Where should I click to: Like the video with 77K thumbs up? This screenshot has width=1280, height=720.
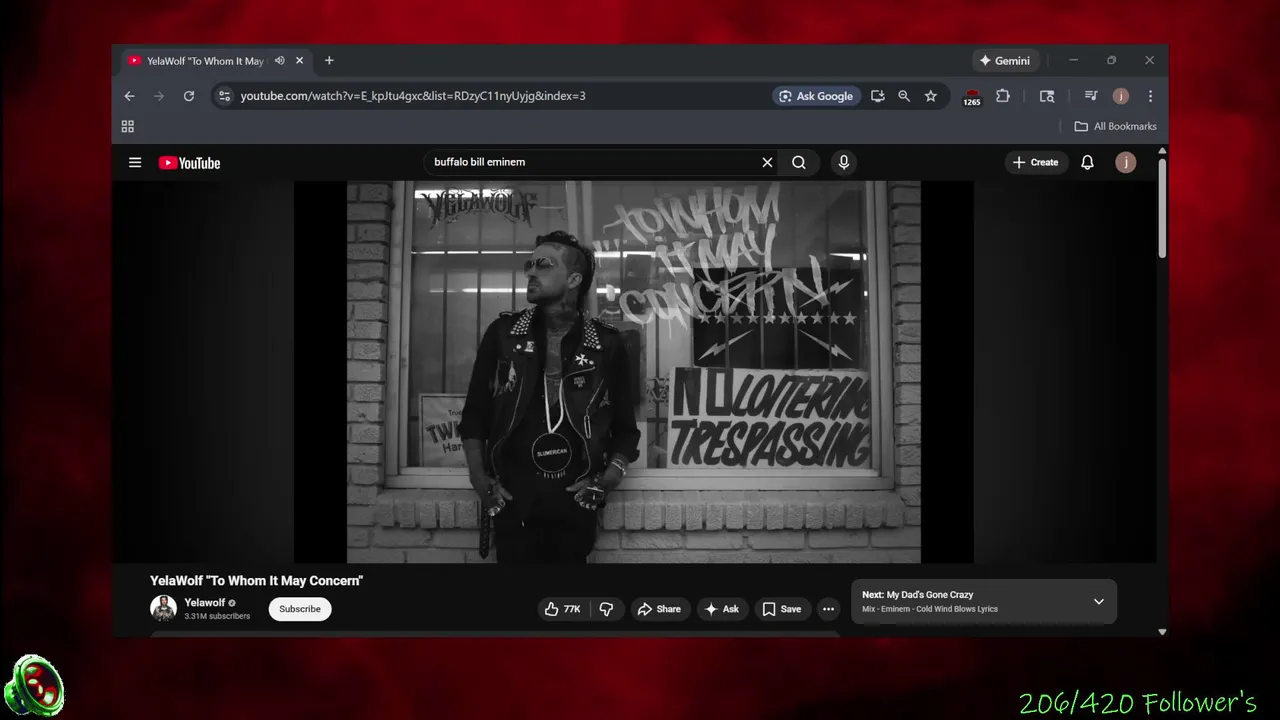point(562,609)
